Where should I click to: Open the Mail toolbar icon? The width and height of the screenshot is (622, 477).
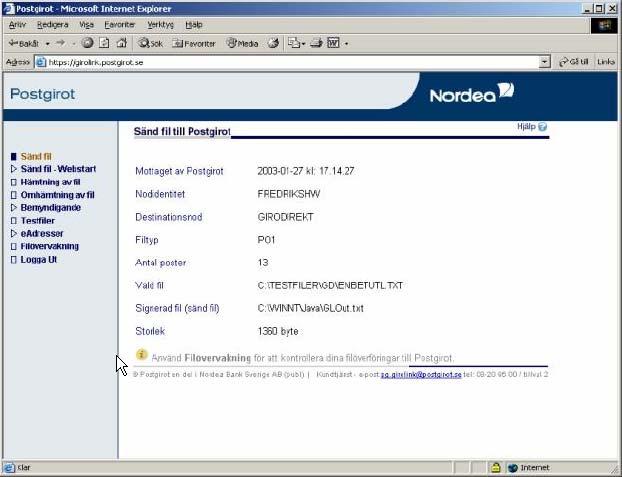point(294,43)
